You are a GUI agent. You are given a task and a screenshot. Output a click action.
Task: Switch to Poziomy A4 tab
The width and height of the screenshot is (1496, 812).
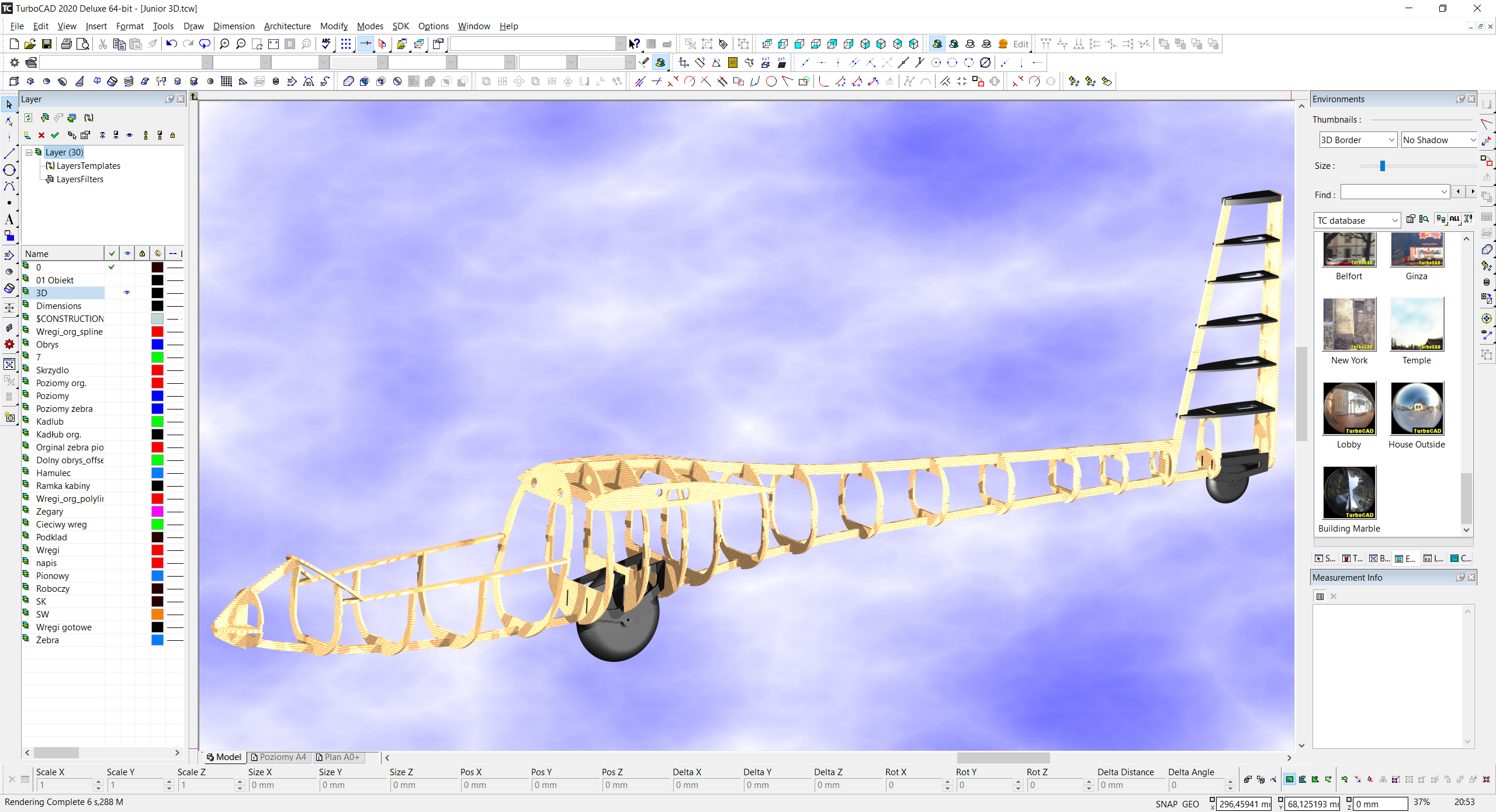pyautogui.click(x=278, y=757)
